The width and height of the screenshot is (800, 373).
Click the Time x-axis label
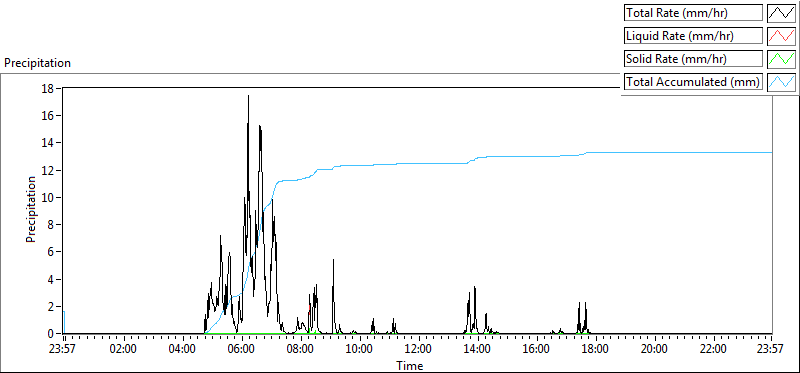(410, 366)
